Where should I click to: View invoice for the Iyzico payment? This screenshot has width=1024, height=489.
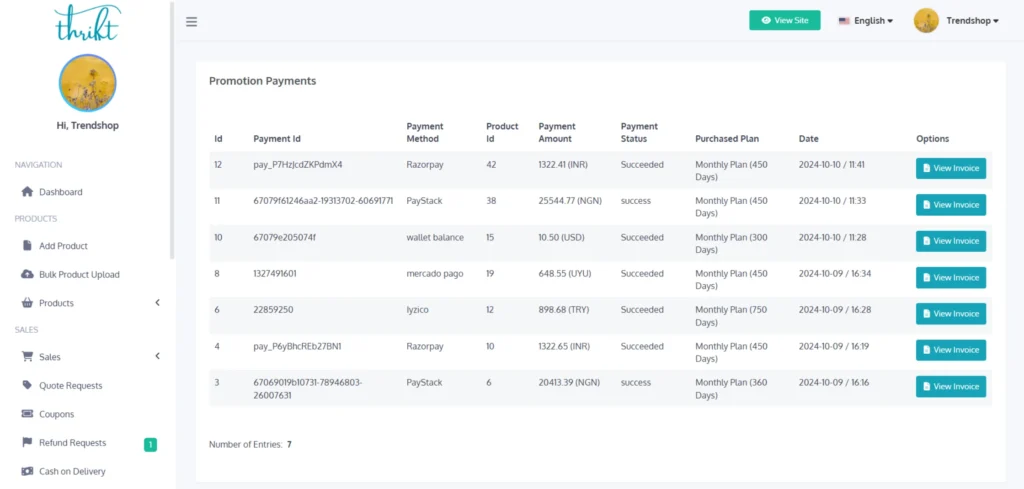click(950, 314)
